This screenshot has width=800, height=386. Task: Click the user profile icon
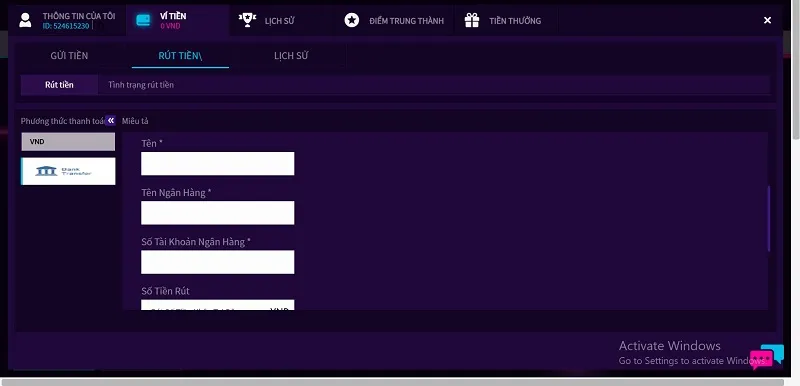point(25,20)
